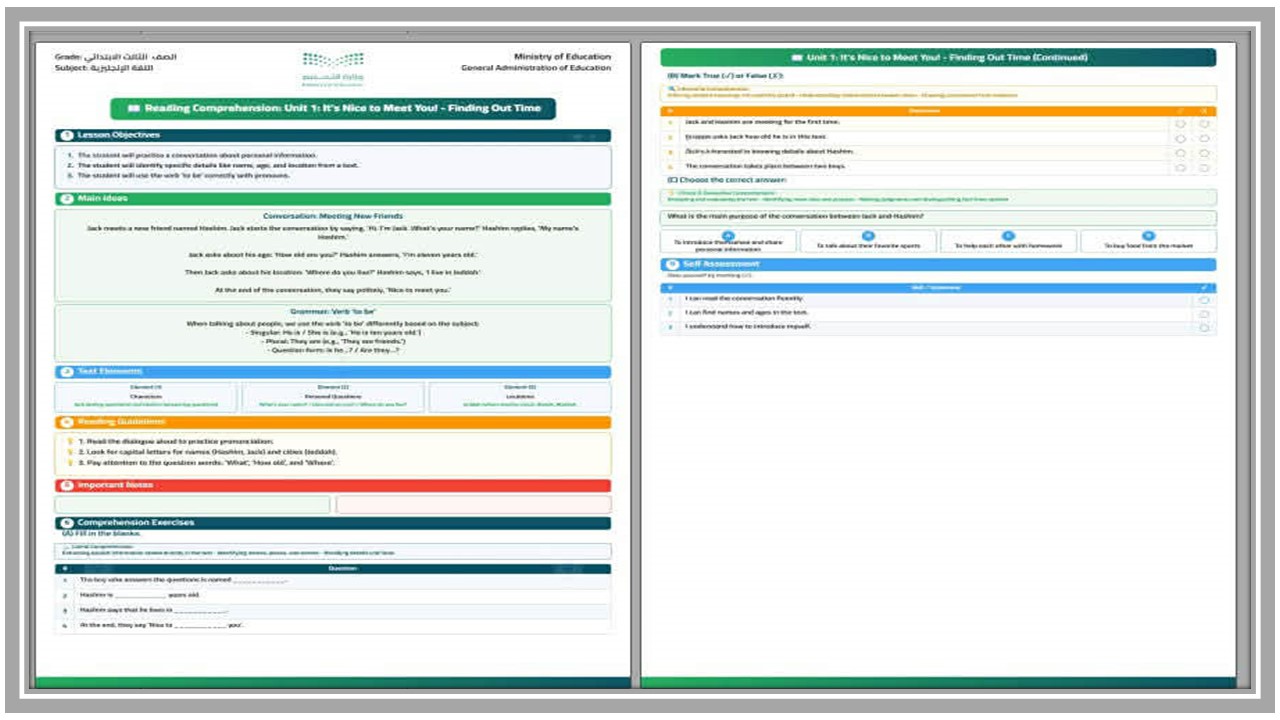Check 'I can read the conversation fluently'
1280x720 pixels.
click(x=1204, y=299)
